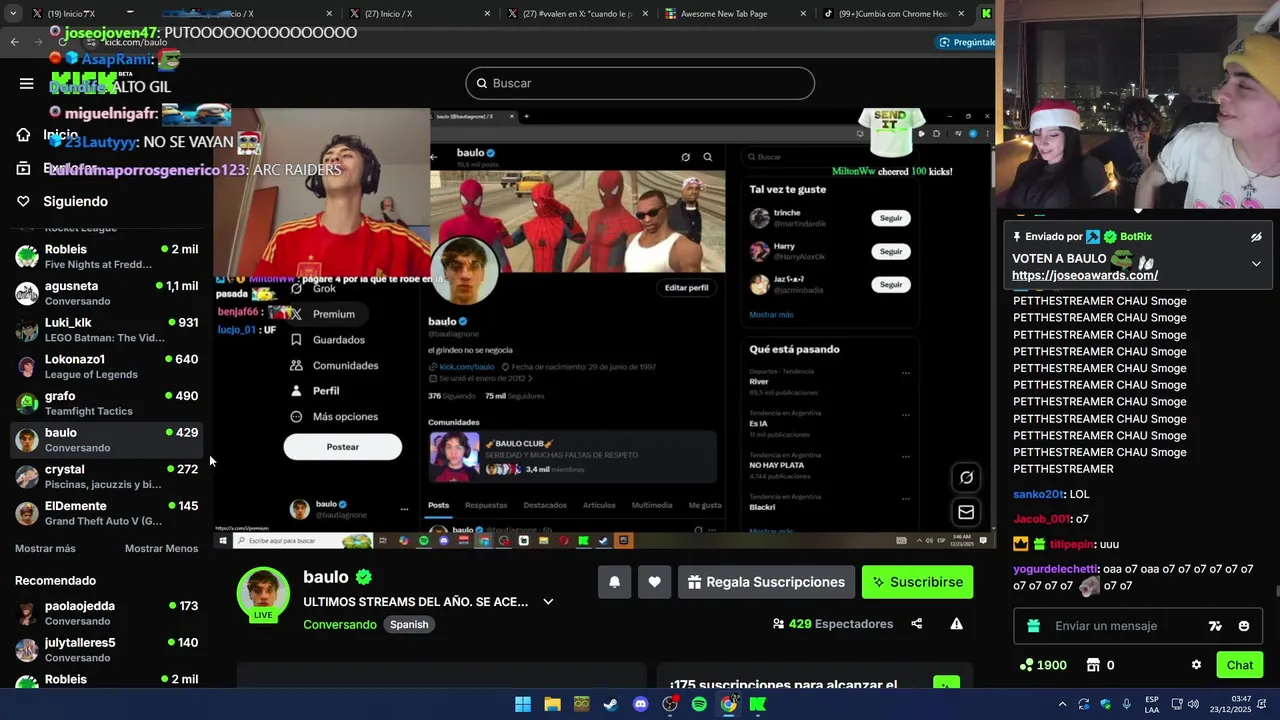
Task: Click the rotate overlay icon on video
Action: pos(966,478)
